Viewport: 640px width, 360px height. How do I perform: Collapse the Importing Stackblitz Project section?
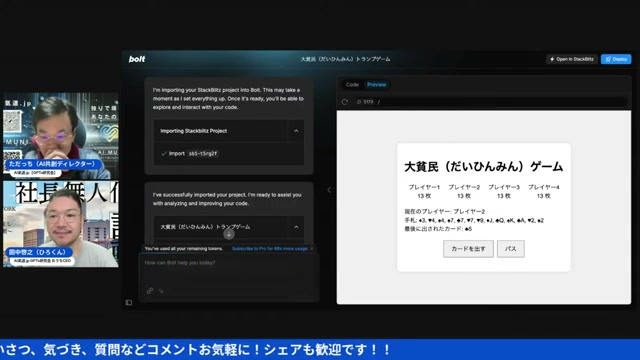pyautogui.click(x=296, y=131)
